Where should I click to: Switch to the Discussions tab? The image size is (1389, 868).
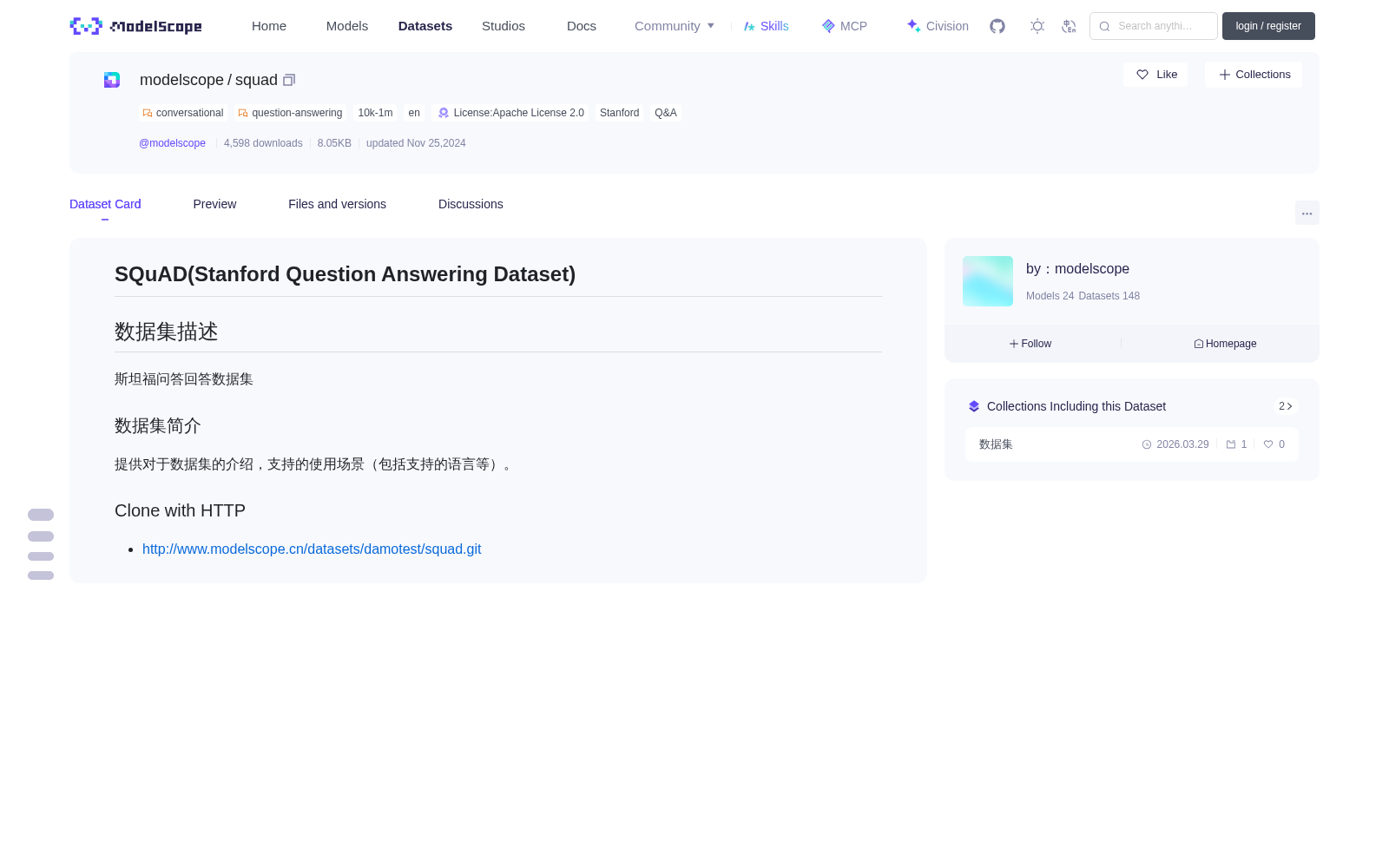(x=471, y=204)
